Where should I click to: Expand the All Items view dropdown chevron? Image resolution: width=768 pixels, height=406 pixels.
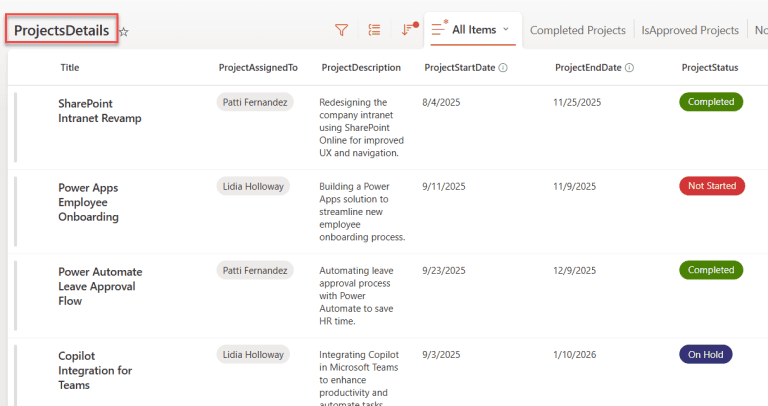[506, 29]
